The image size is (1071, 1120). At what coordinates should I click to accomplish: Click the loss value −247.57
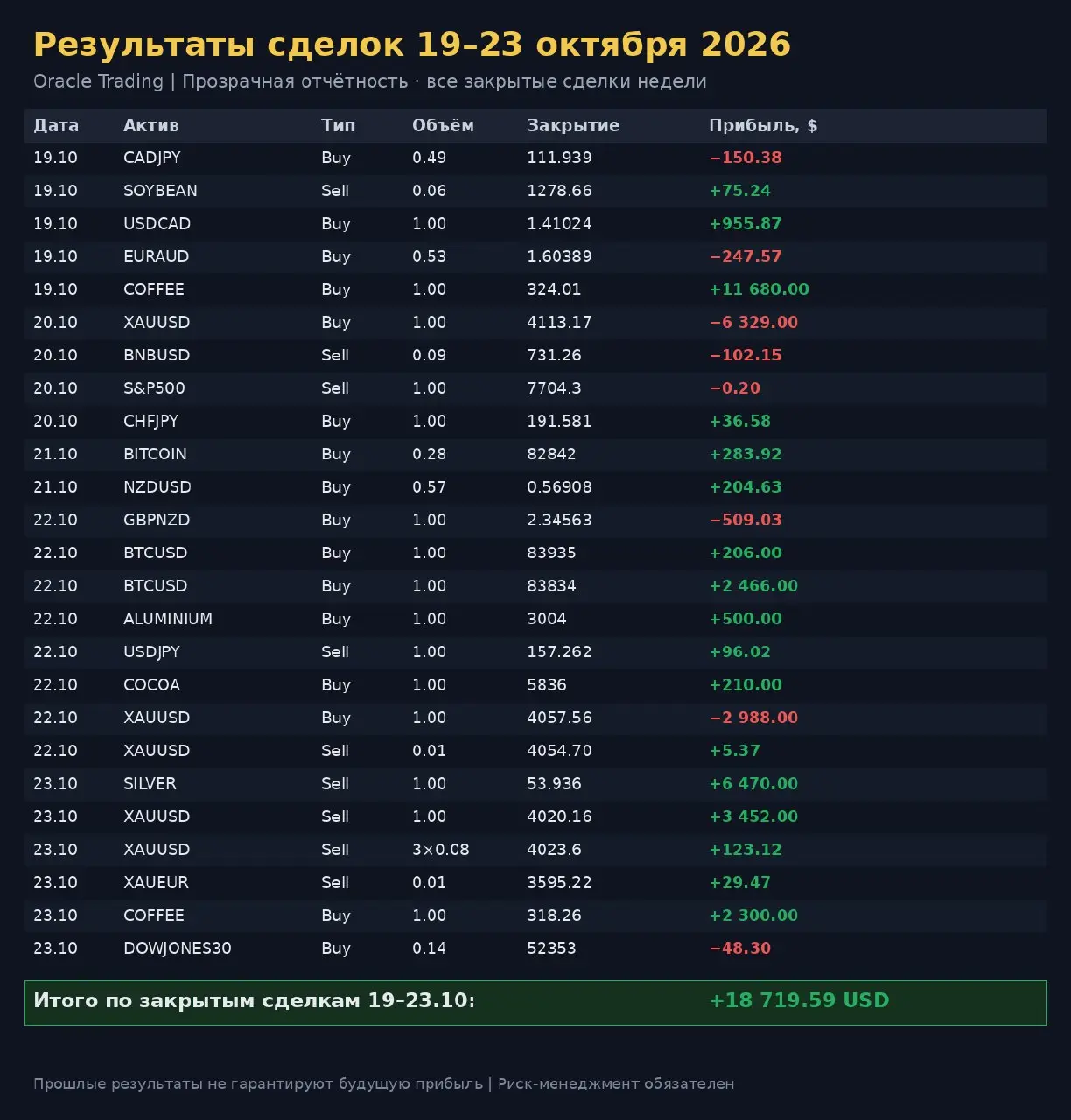[x=745, y=256]
